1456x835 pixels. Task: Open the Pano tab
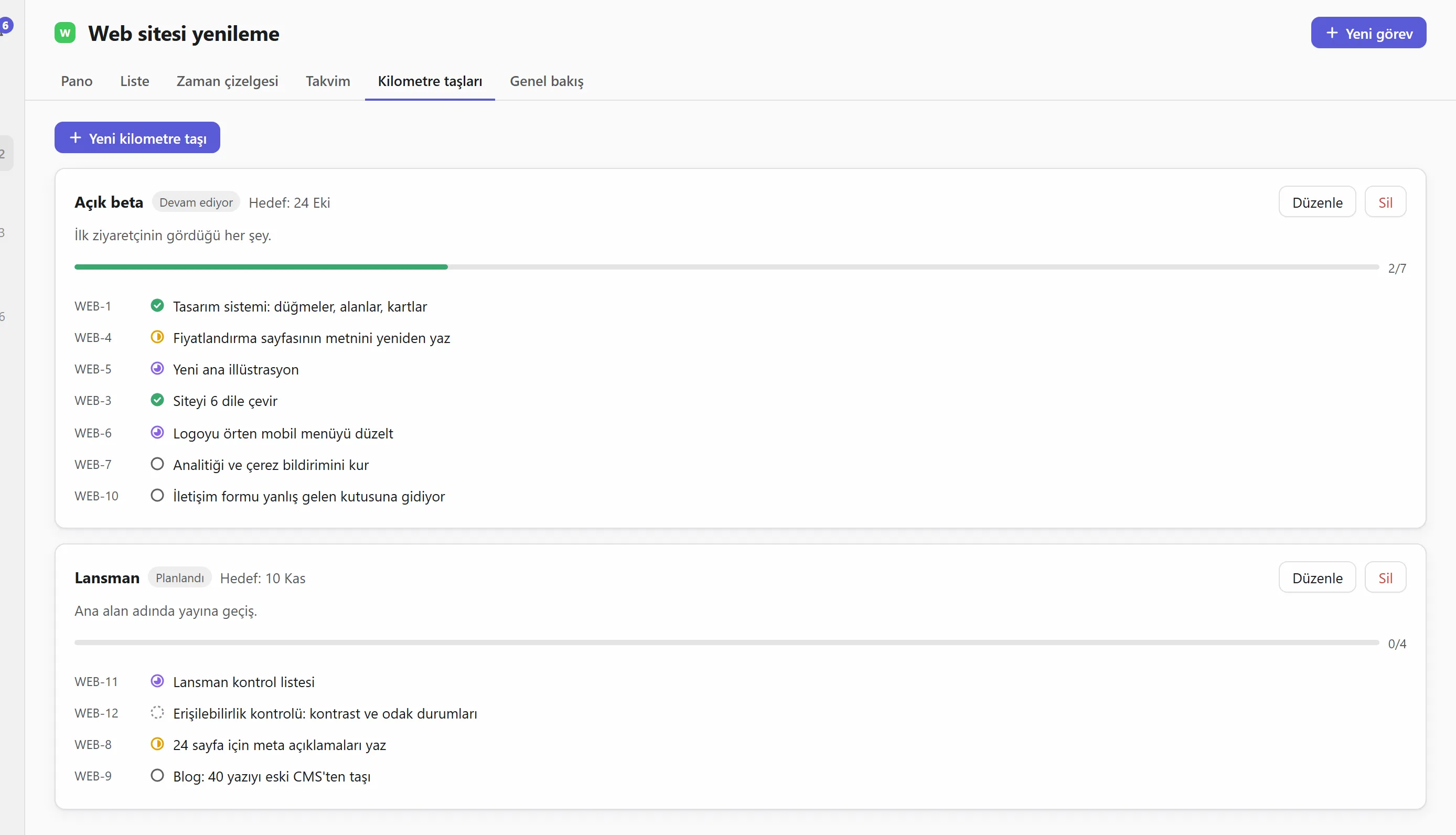[77, 81]
